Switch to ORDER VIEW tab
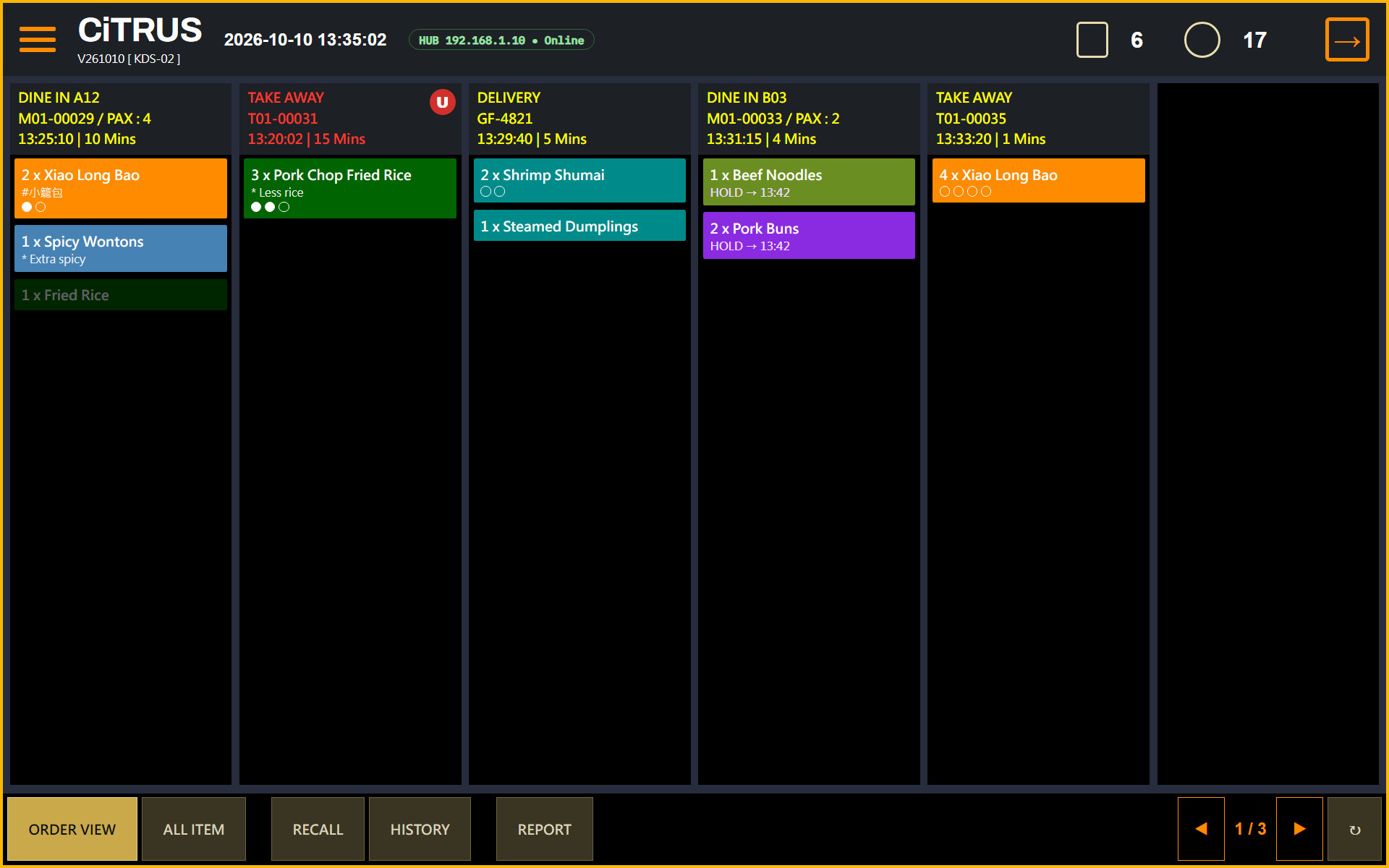Image resolution: width=1389 pixels, height=868 pixels. point(72,829)
